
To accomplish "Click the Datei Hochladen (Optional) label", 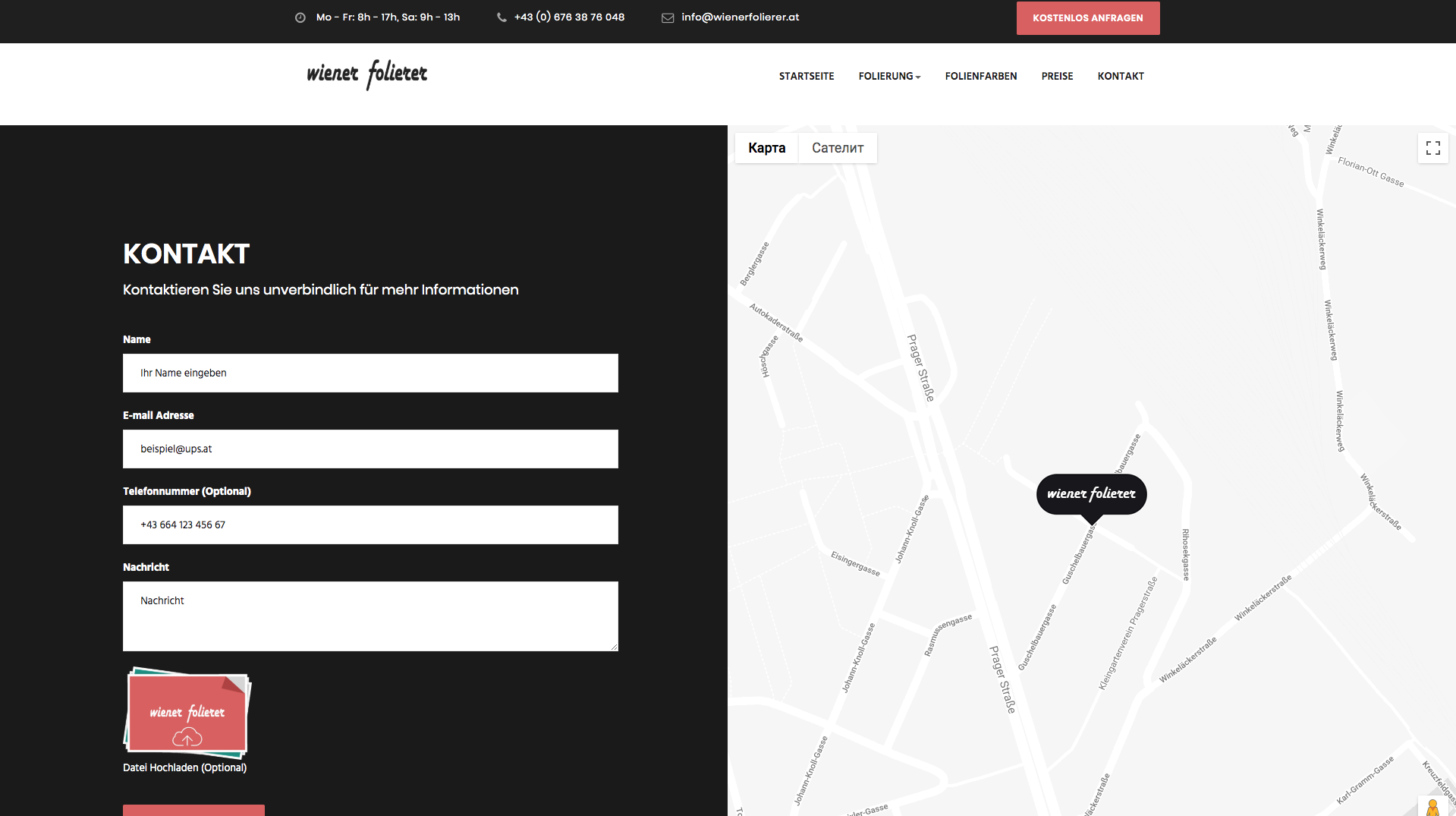I will tap(184, 767).
